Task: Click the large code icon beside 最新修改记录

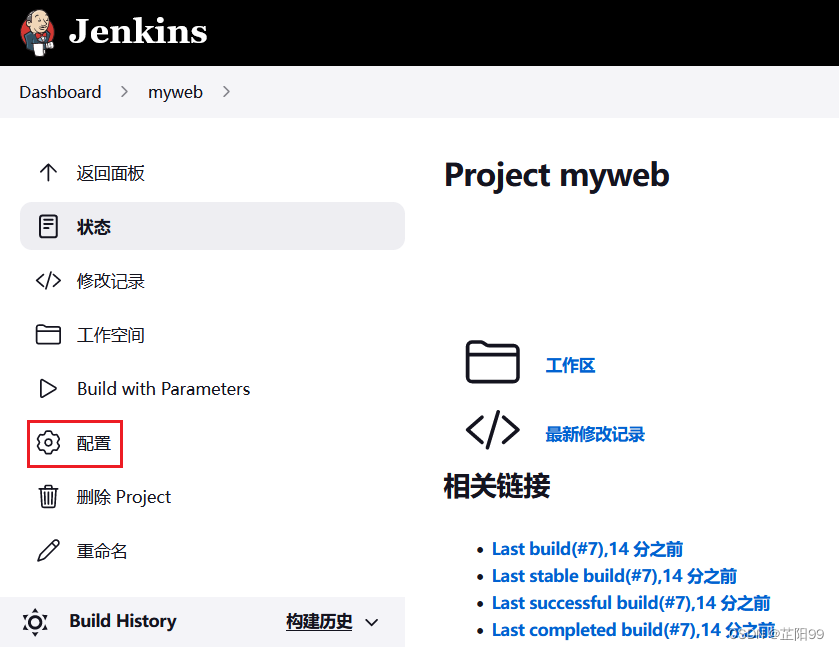Action: [x=492, y=430]
